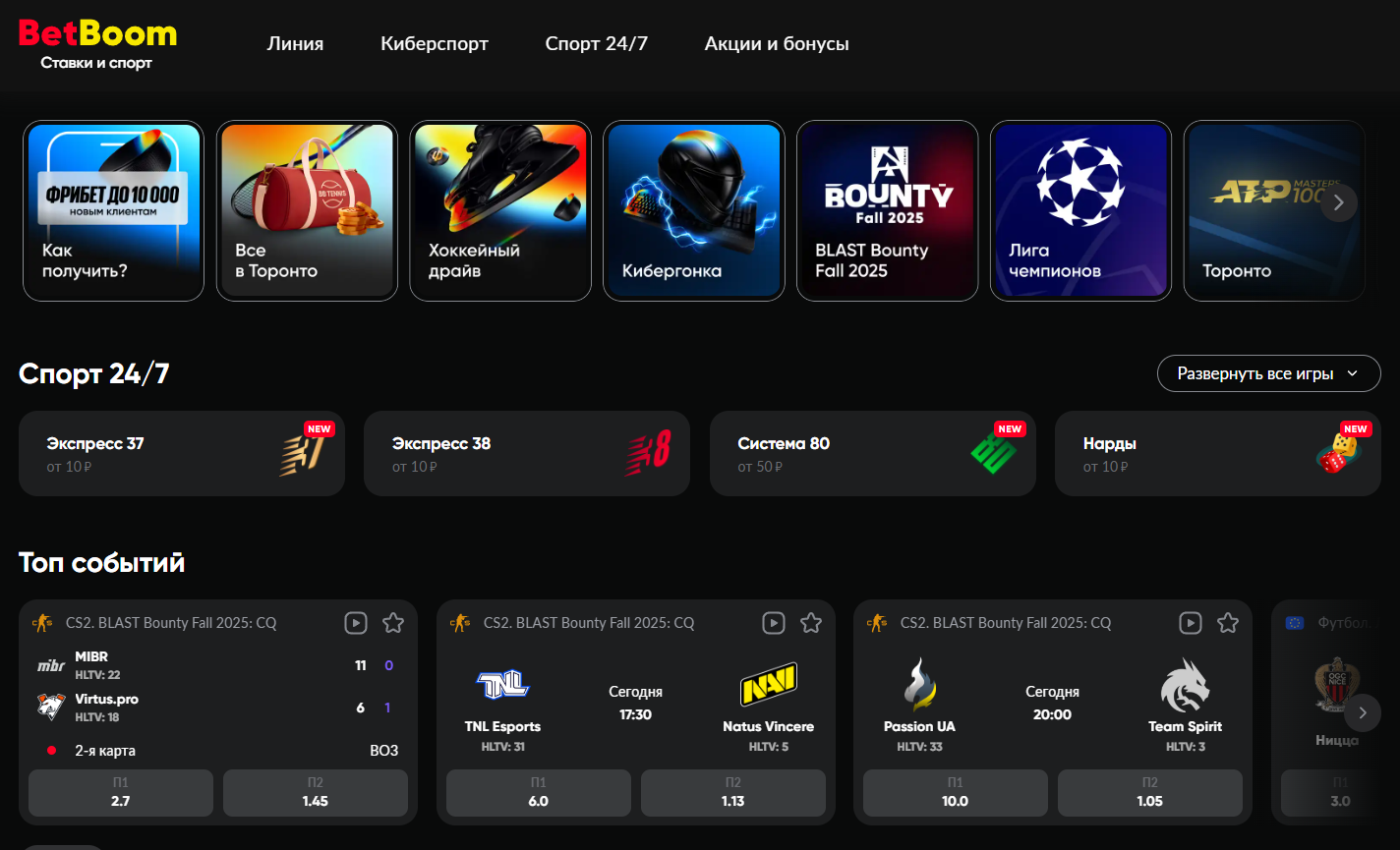Favorite TNL Esports vs Natus Vincere match
Viewport: 1400px width, 850px height.
click(811, 623)
